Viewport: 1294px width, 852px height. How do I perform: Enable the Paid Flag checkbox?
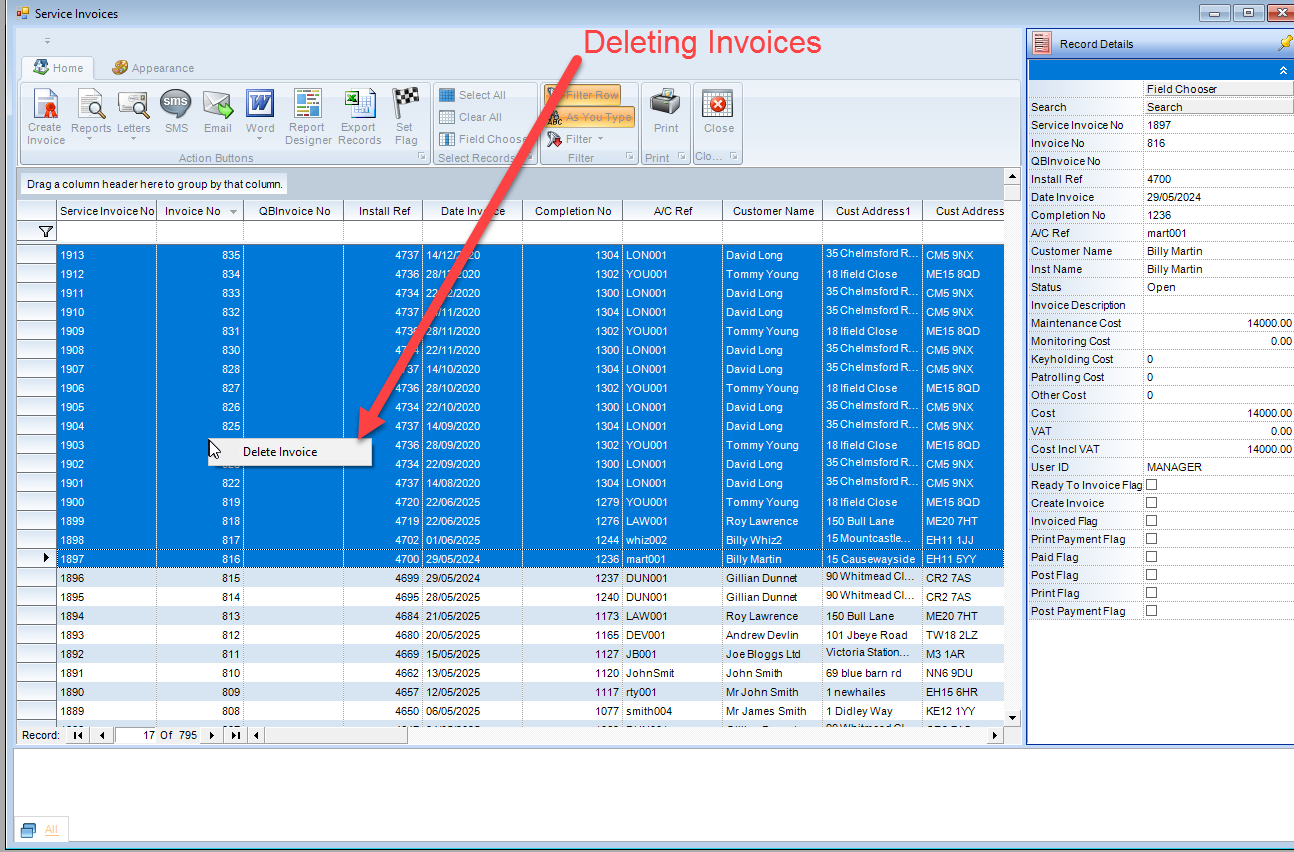click(1151, 557)
